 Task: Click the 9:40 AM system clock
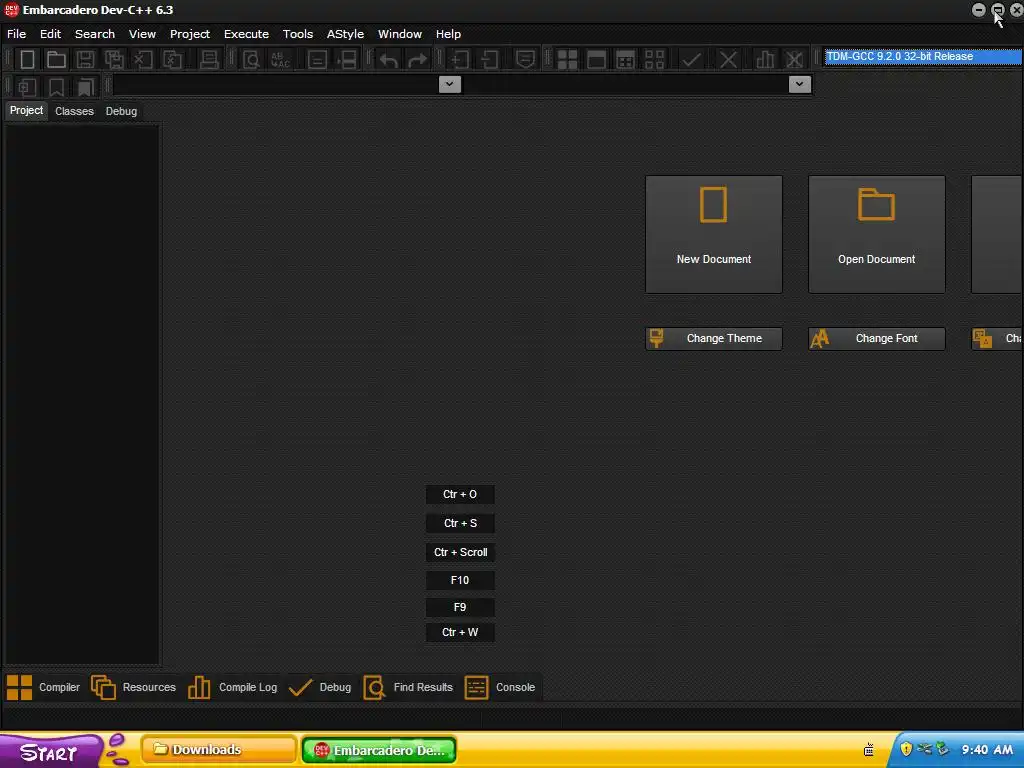pyautogui.click(x=987, y=749)
